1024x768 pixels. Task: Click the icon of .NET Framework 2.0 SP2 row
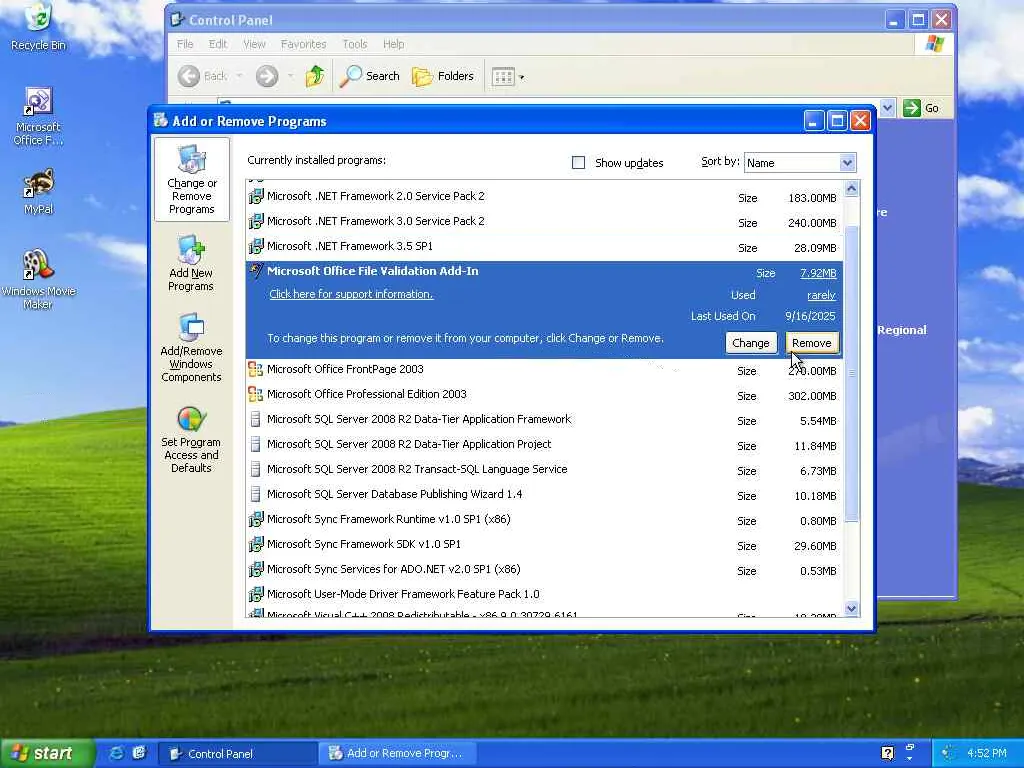(x=255, y=196)
